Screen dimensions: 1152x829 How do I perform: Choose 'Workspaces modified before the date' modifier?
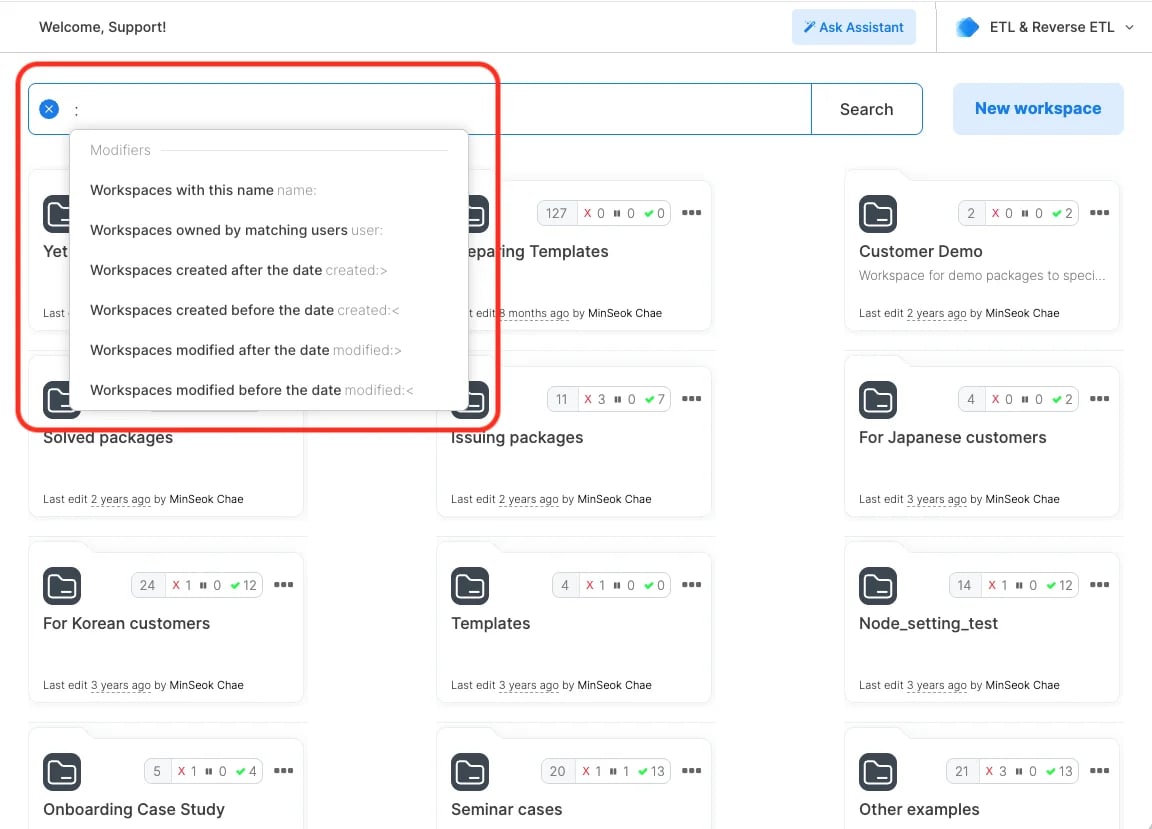pyautogui.click(x=269, y=390)
